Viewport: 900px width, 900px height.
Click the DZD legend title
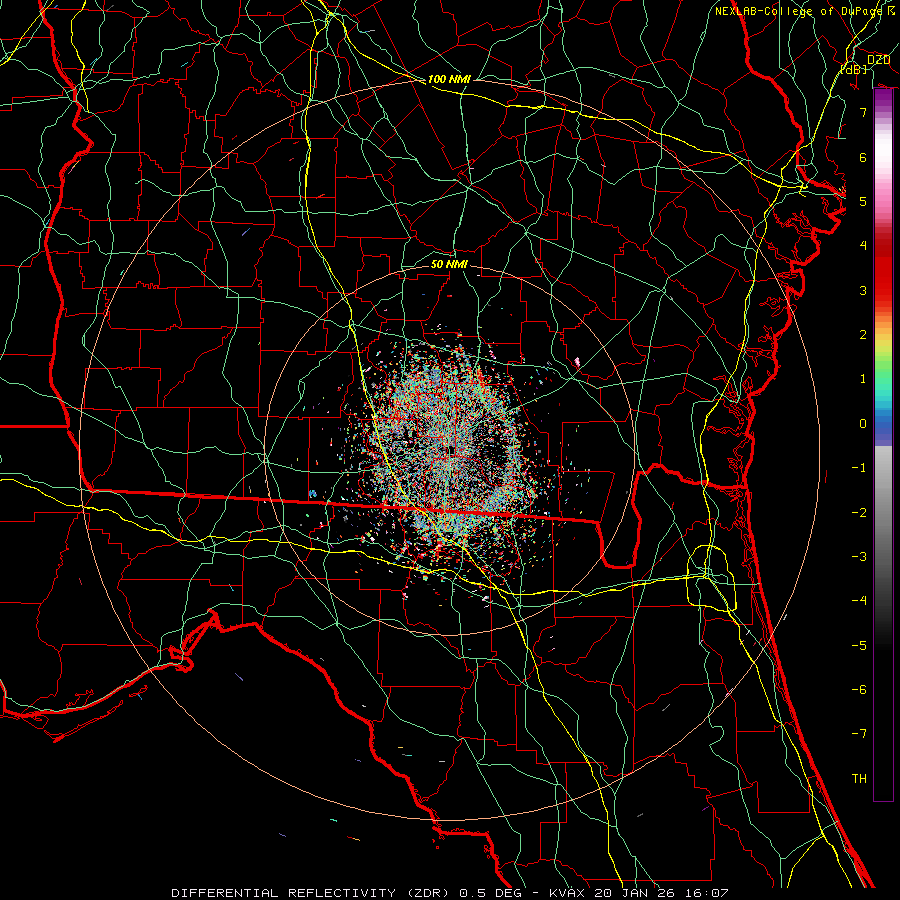point(878,60)
